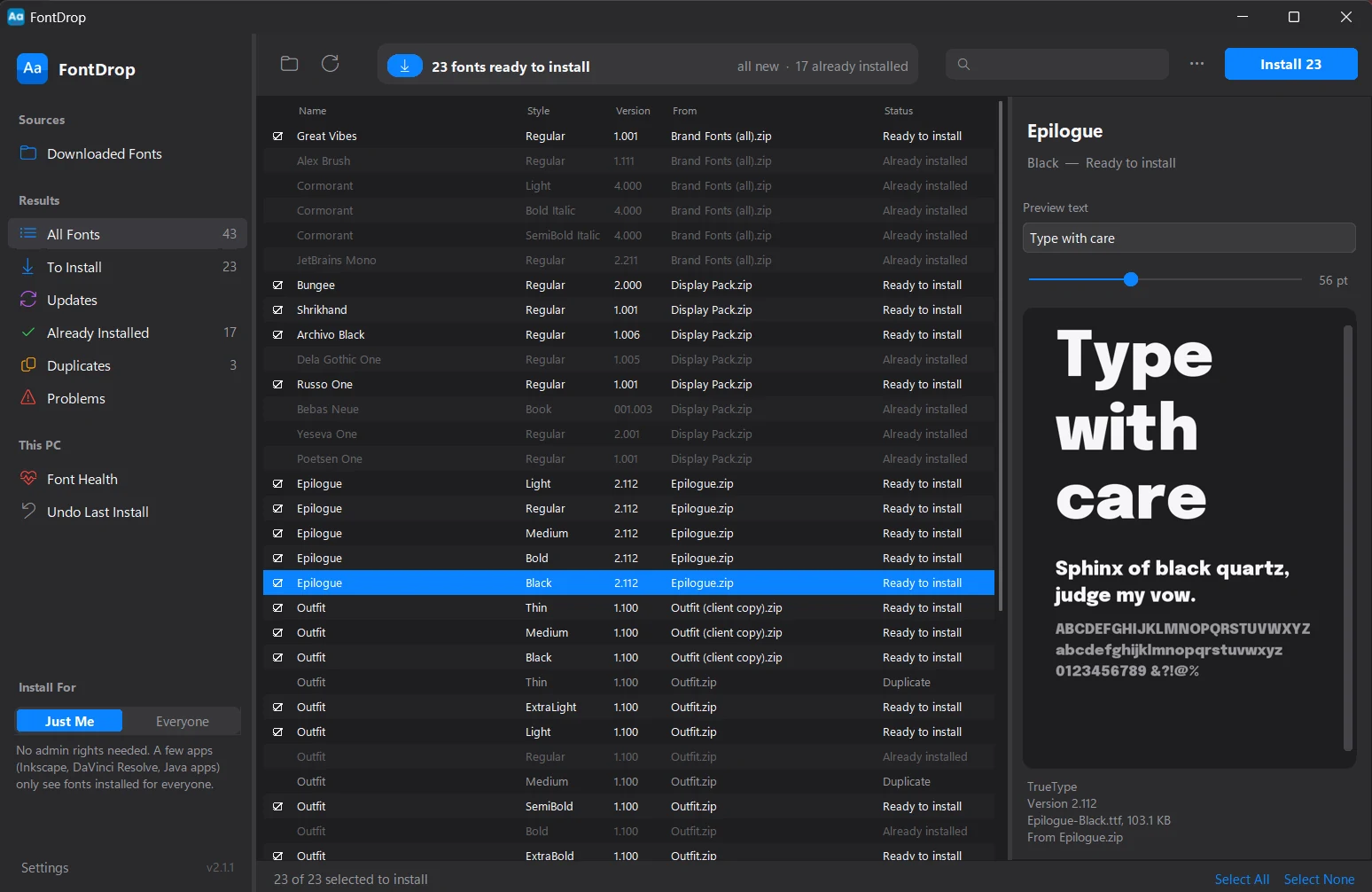Image resolution: width=1372 pixels, height=892 pixels.
Task: Click the To Install arrow icon
Action: pyautogui.click(x=28, y=267)
